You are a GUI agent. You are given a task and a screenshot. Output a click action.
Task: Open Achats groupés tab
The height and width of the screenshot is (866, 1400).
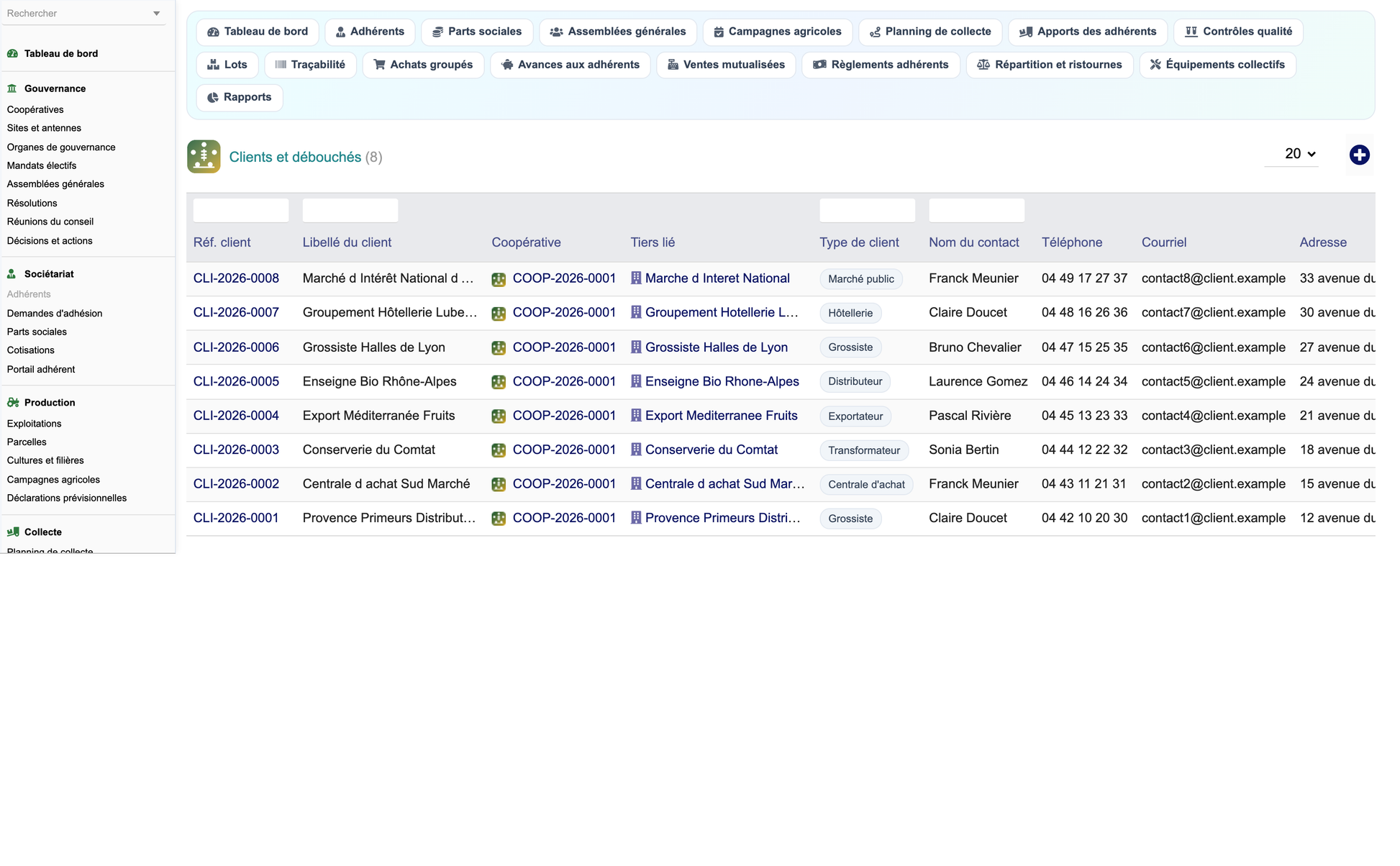[x=423, y=65]
